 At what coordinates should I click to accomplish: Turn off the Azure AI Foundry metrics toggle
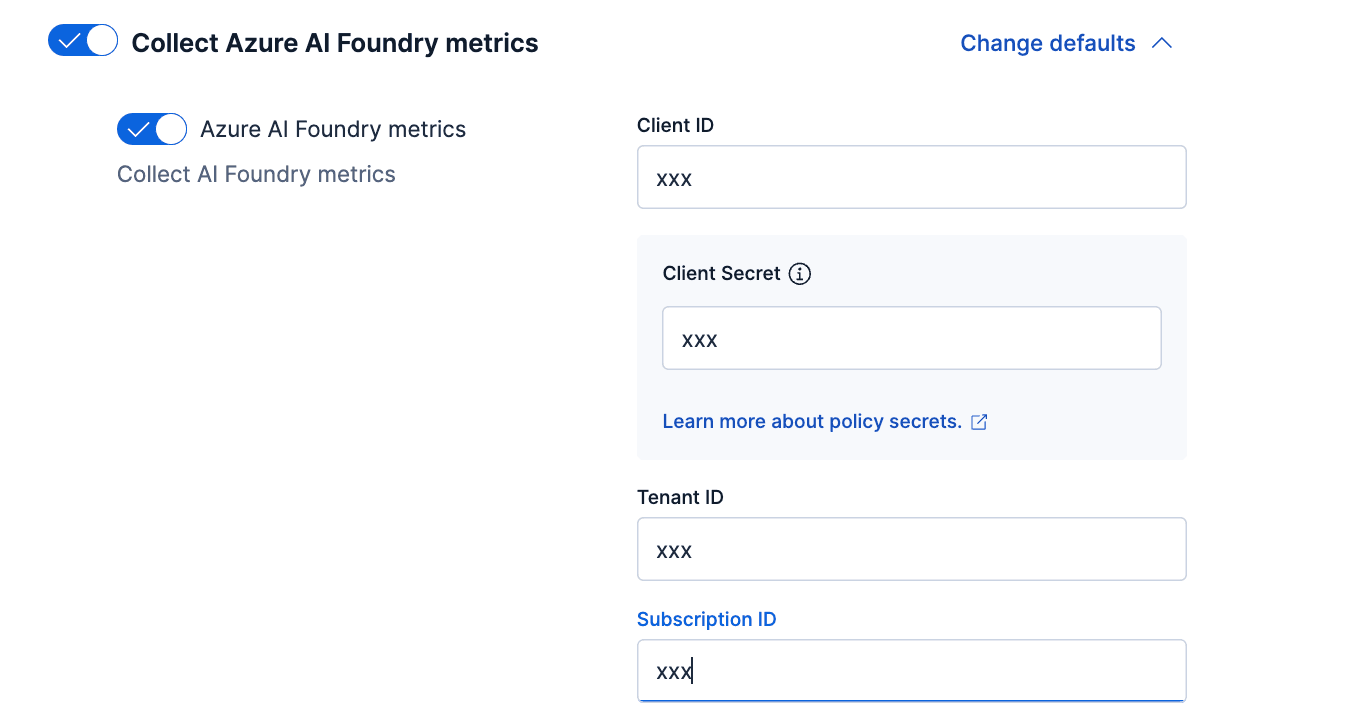pyautogui.click(x=151, y=129)
